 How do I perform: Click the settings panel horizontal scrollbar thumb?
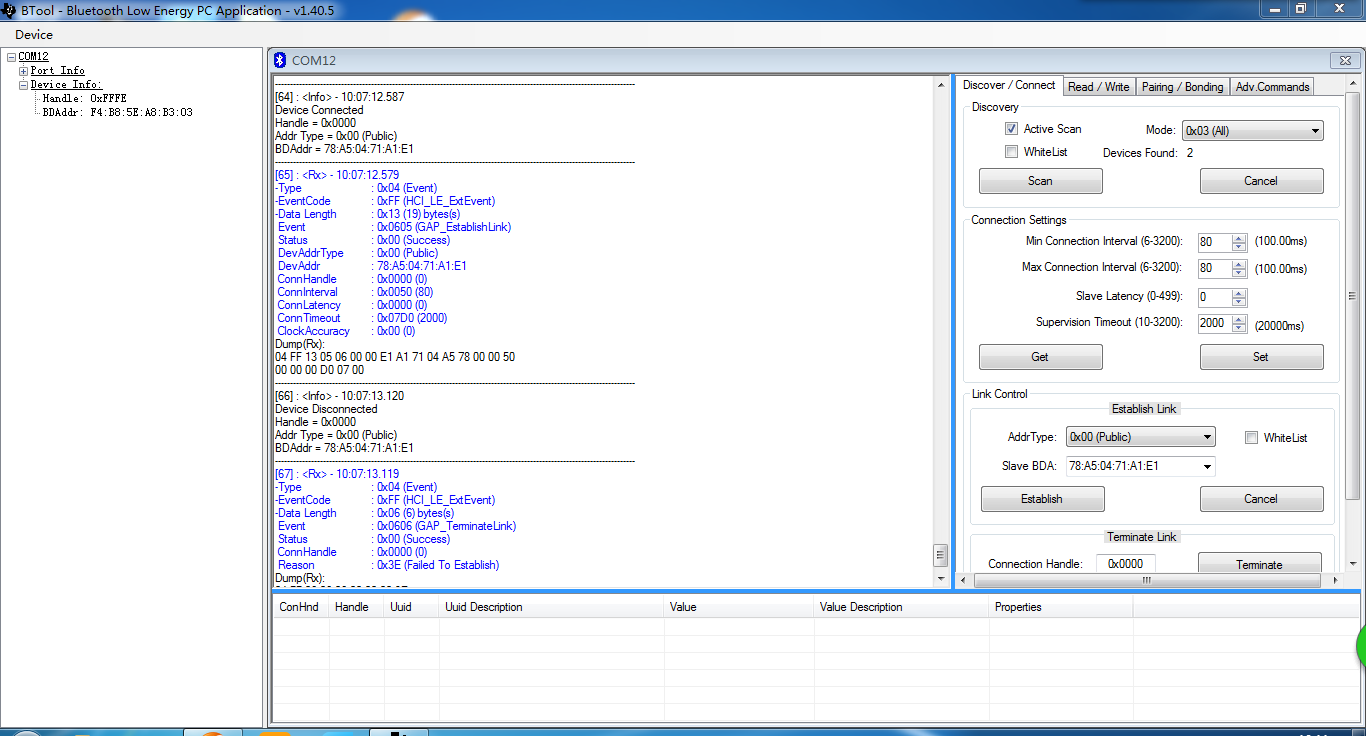pyautogui.click(x=1147, y=580)
